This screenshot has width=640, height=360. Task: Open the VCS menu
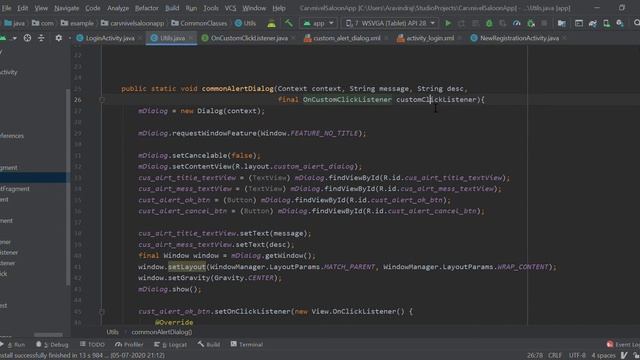coord(230,8)
